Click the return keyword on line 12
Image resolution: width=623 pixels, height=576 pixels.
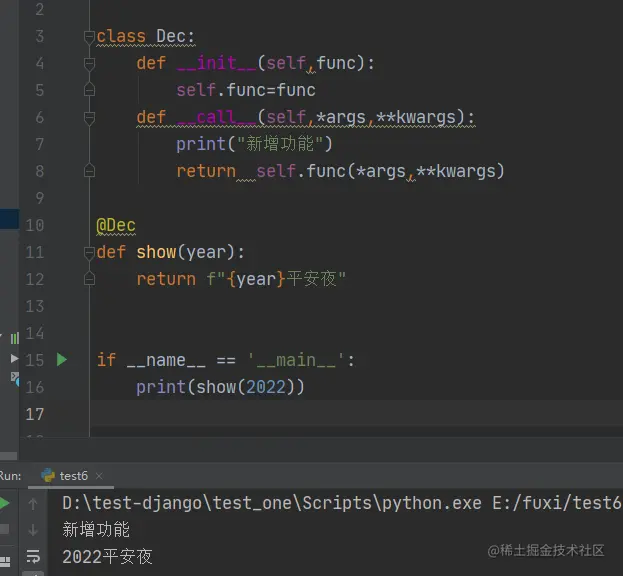(166, 279)
